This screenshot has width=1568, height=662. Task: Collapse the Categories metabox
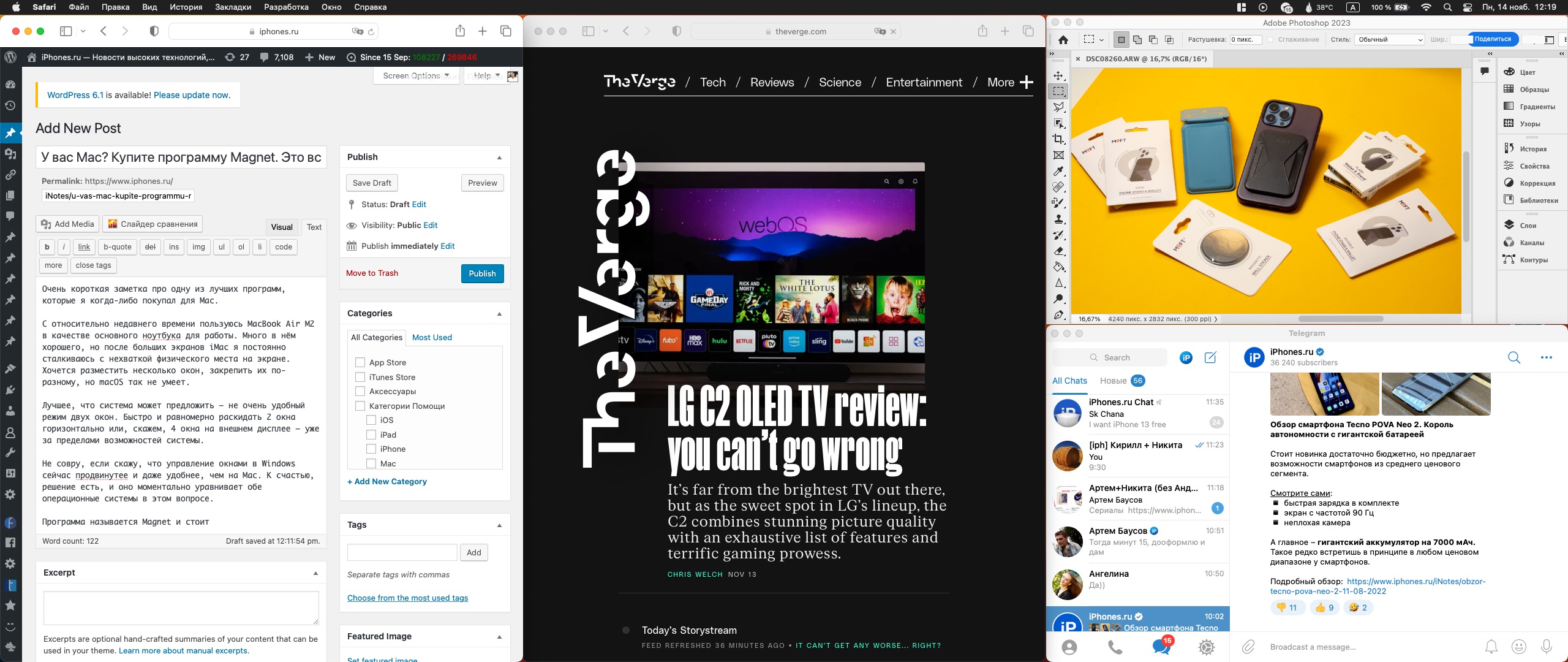coord(499,314)
